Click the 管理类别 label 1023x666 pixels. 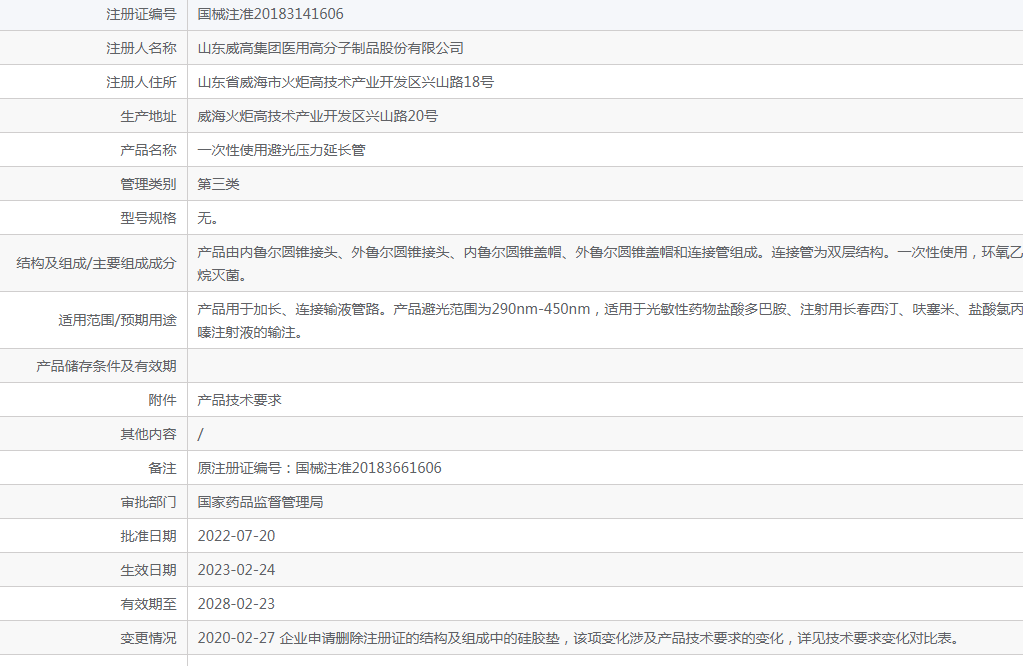tap(148, 184)
